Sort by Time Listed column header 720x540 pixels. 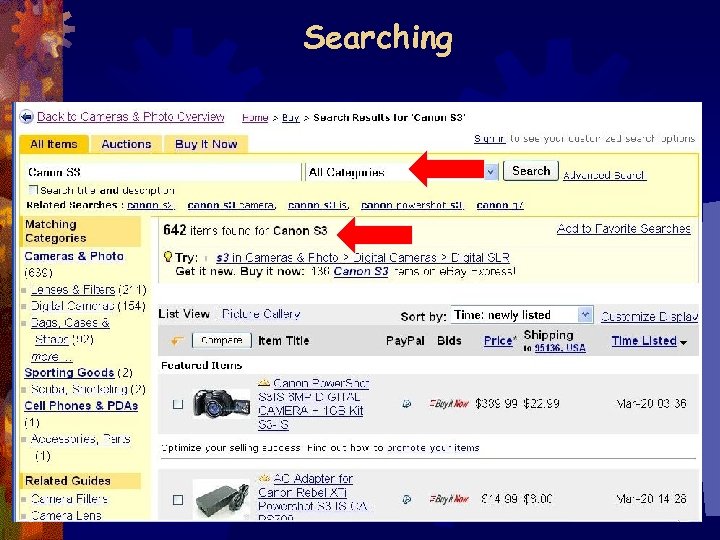coord(644,341)
